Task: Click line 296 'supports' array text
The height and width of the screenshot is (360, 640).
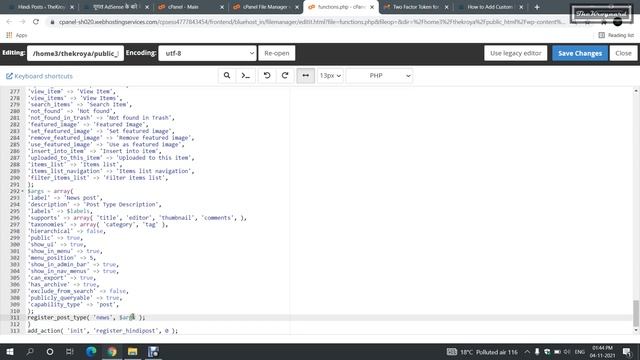Action: click(137, 218)
